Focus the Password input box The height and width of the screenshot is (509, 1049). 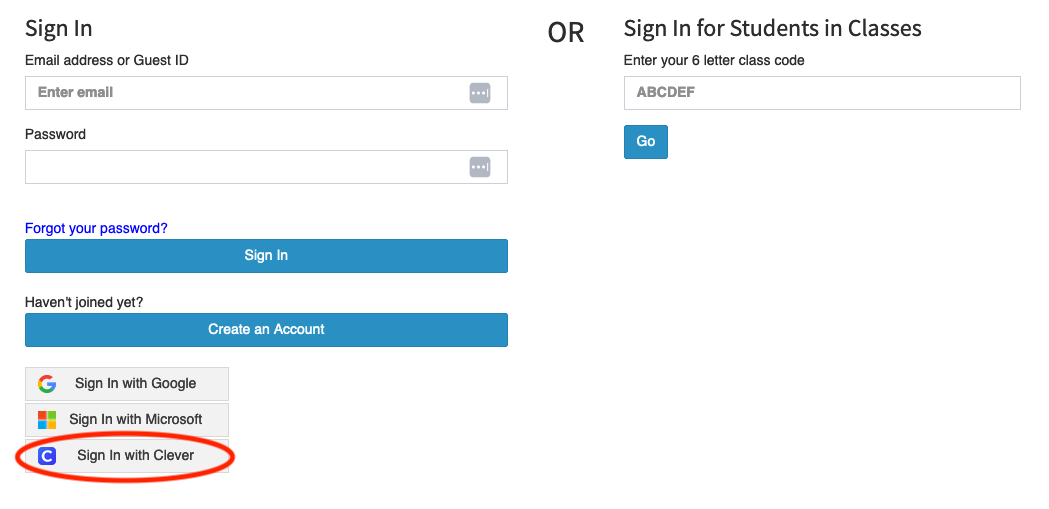[x=245, y=167]
